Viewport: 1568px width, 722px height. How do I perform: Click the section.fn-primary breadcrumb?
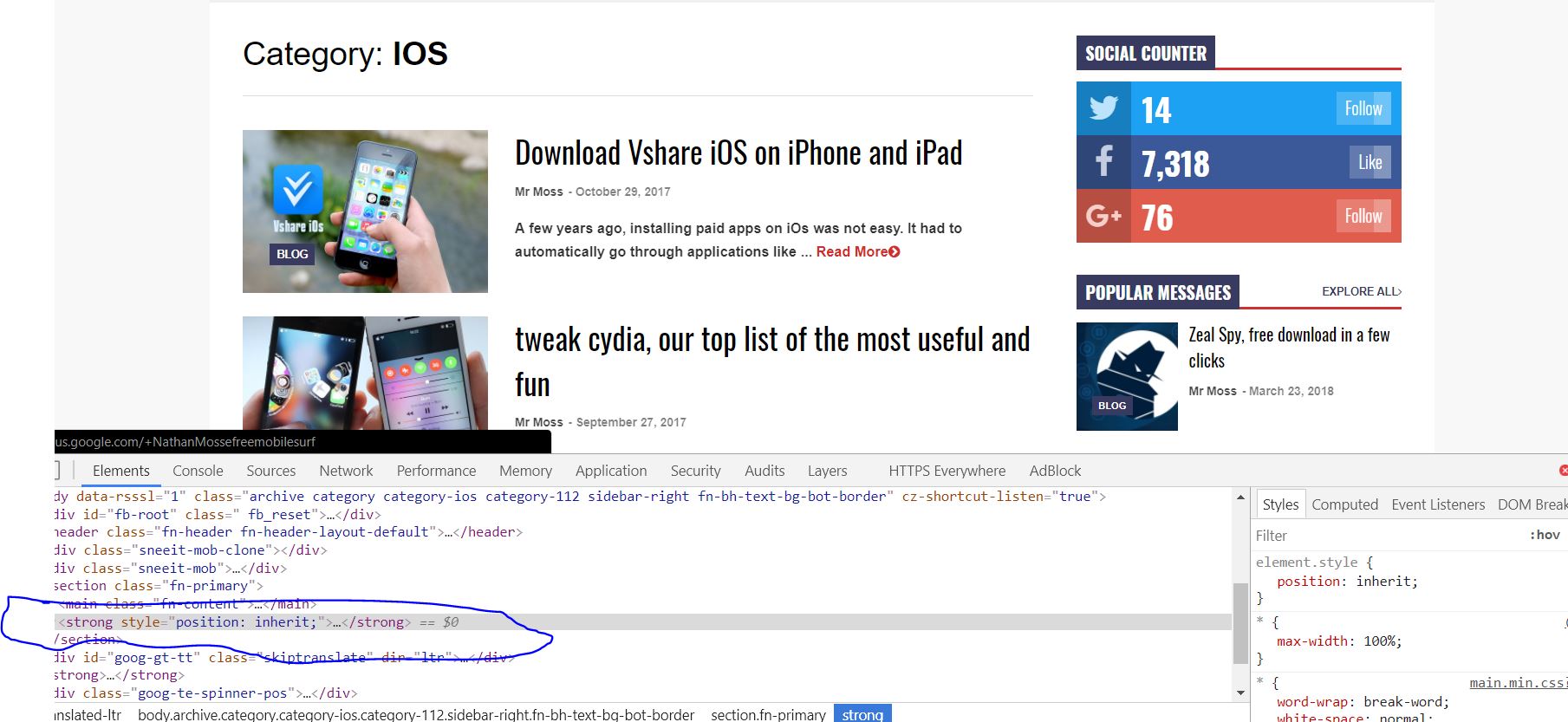pyautogui.click(x=768, y=714)
